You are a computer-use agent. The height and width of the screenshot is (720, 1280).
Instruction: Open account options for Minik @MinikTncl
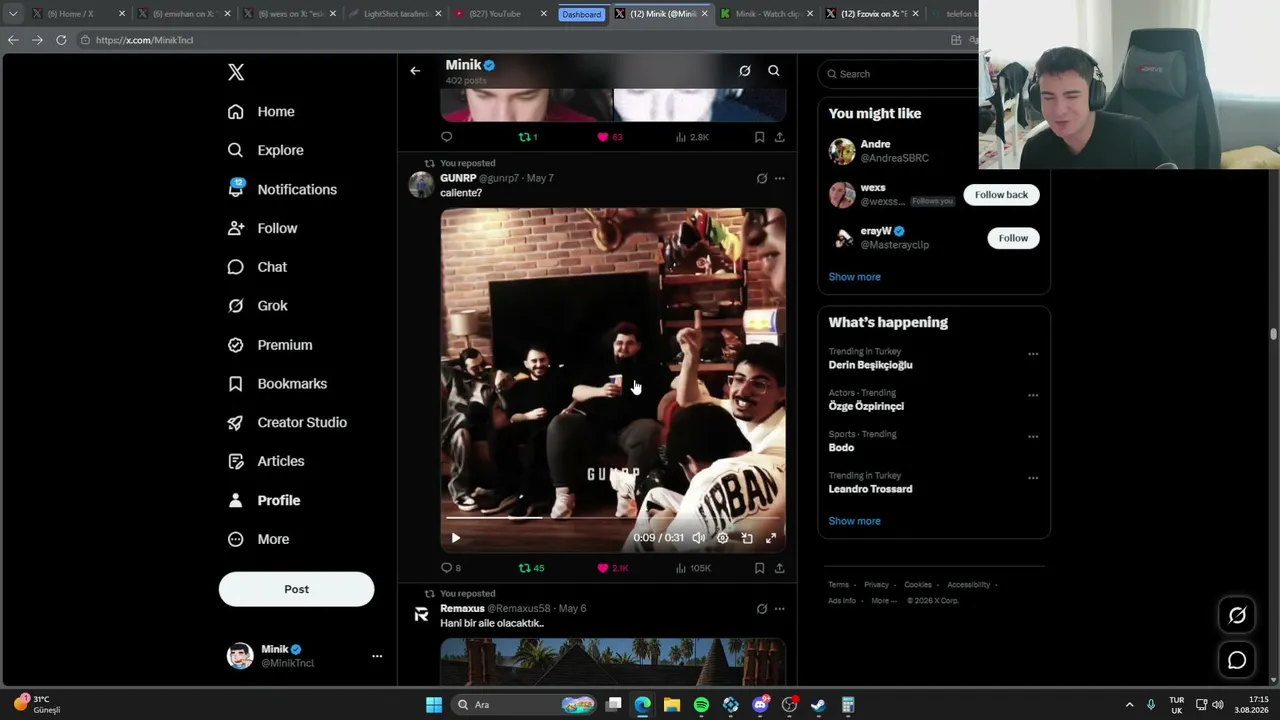(377, 656)
